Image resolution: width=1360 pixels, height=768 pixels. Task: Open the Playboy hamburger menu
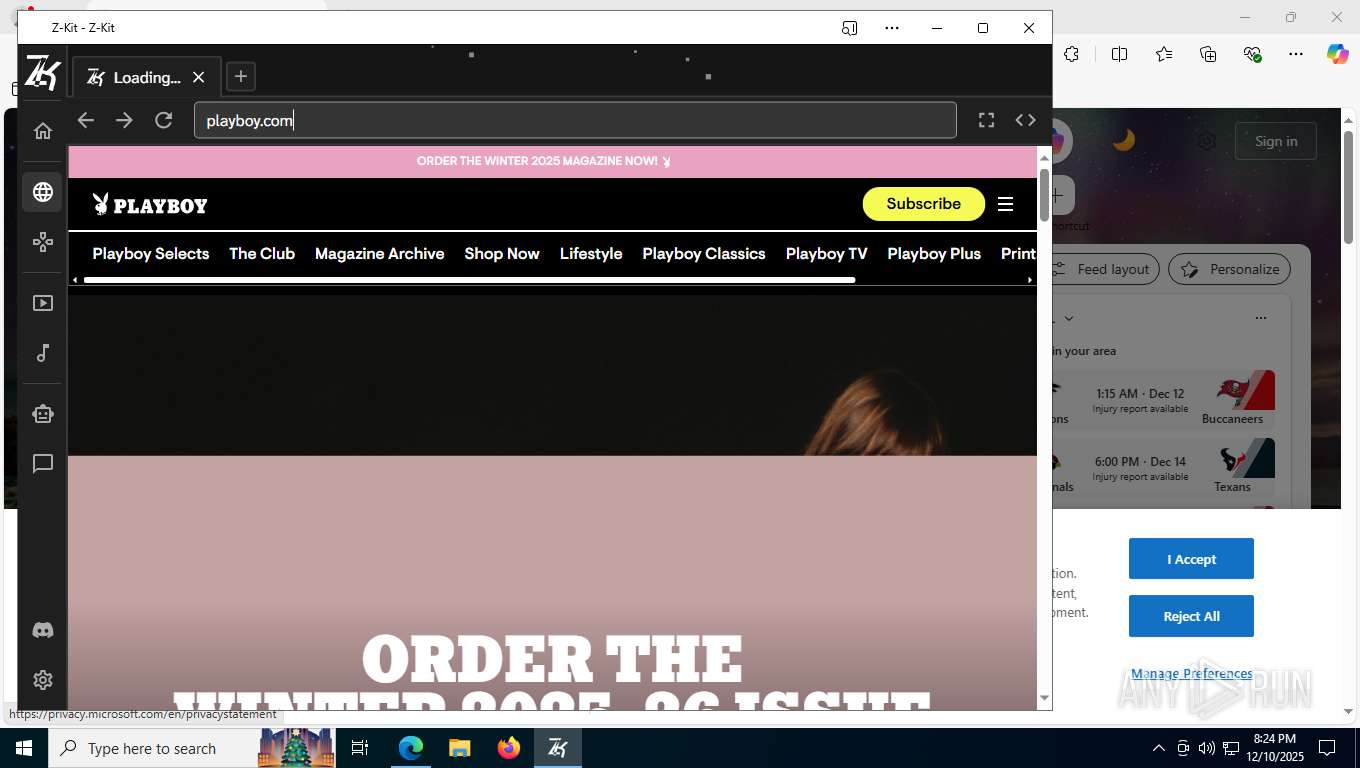pos(1005,204)
